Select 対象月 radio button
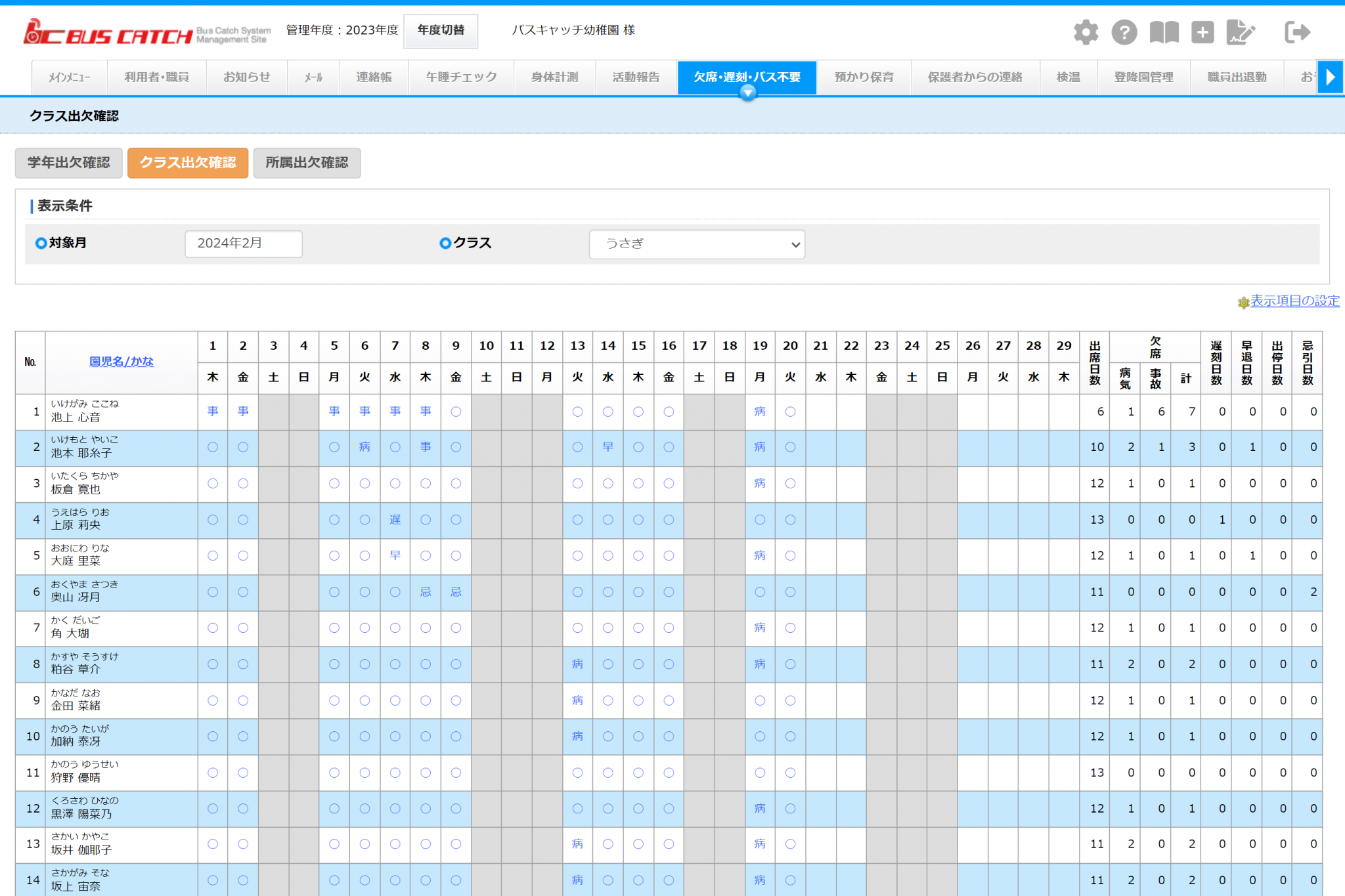 pyautogui.click(x=41, y=243)
